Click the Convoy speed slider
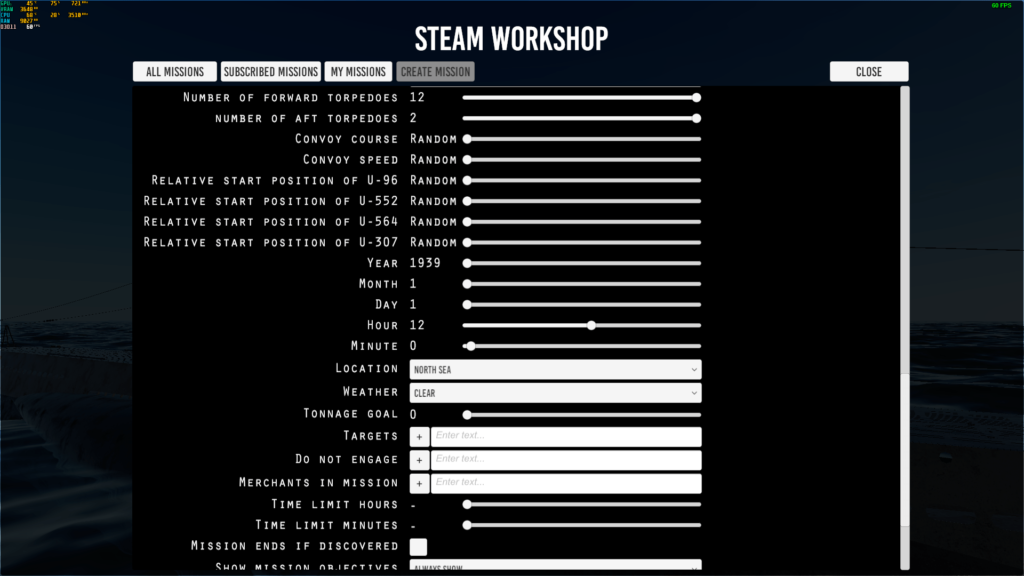The width and height of the screenshot is (1024, 576). (x=581, y=160)
